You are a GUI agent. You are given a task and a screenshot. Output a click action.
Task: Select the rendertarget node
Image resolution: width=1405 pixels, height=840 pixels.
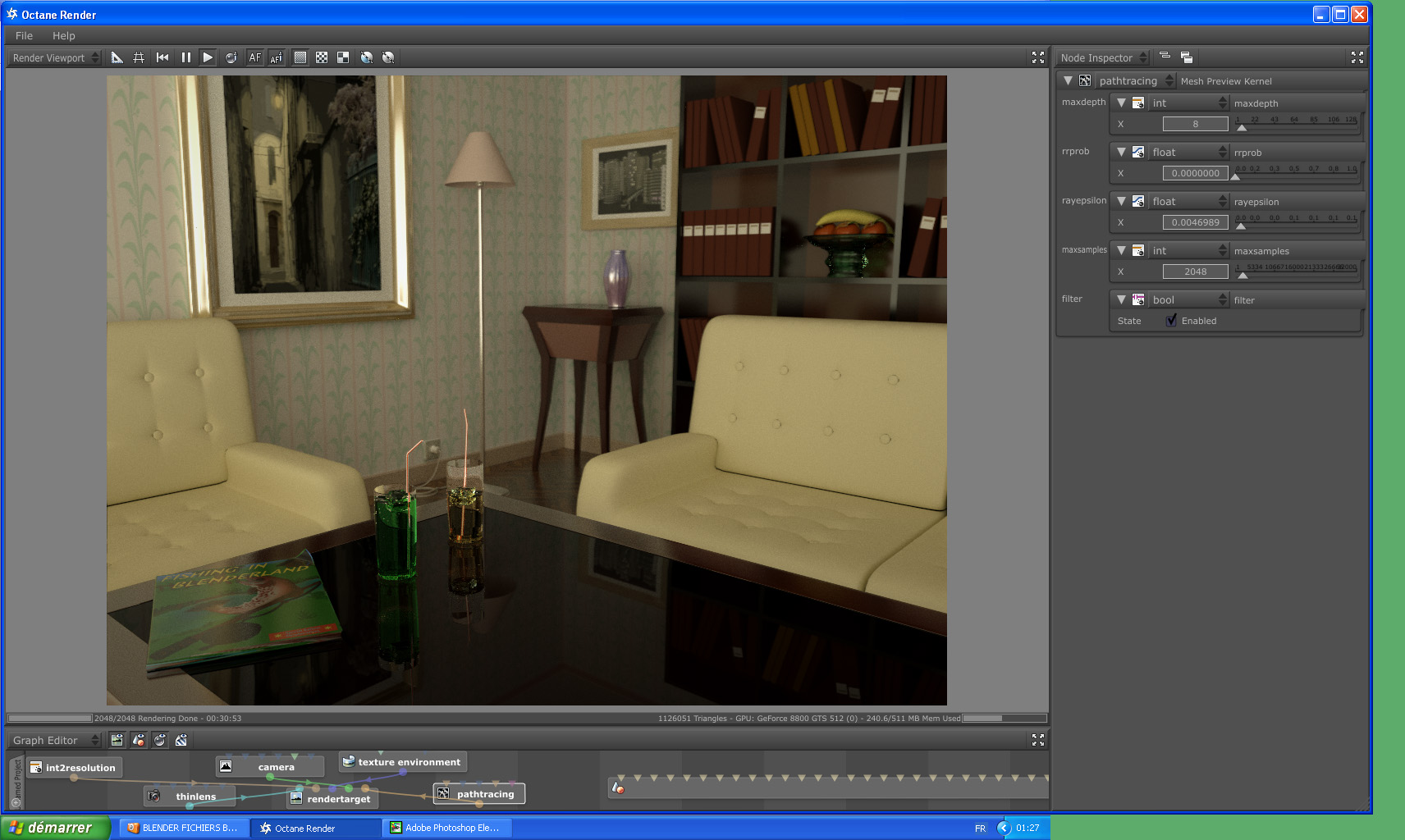[x=332, y=799]
